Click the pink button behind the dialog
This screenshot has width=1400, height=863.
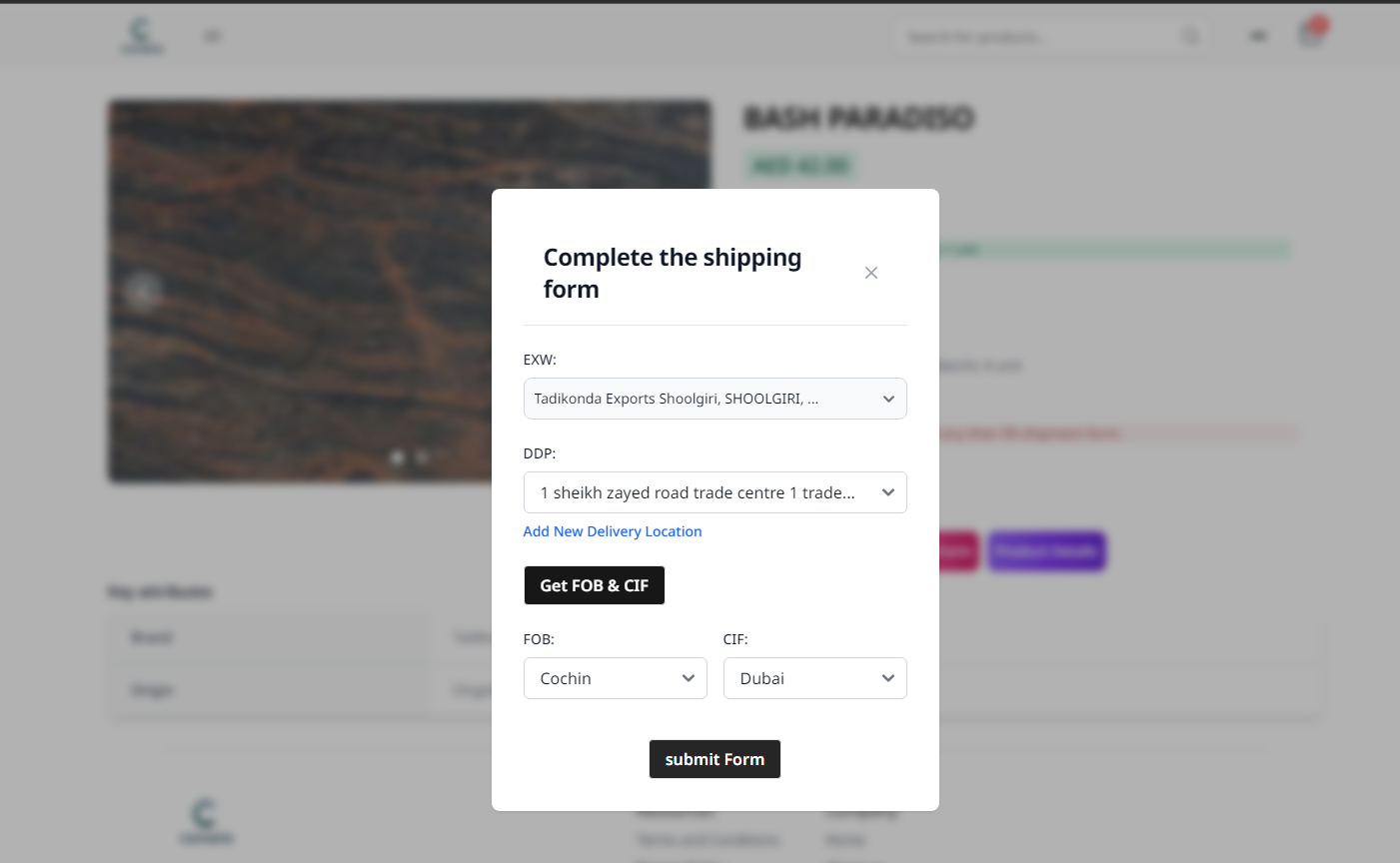[957, 550]
